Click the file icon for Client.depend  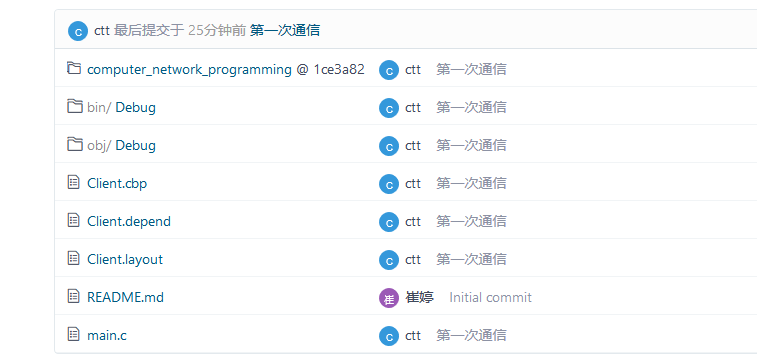[73, 221]
